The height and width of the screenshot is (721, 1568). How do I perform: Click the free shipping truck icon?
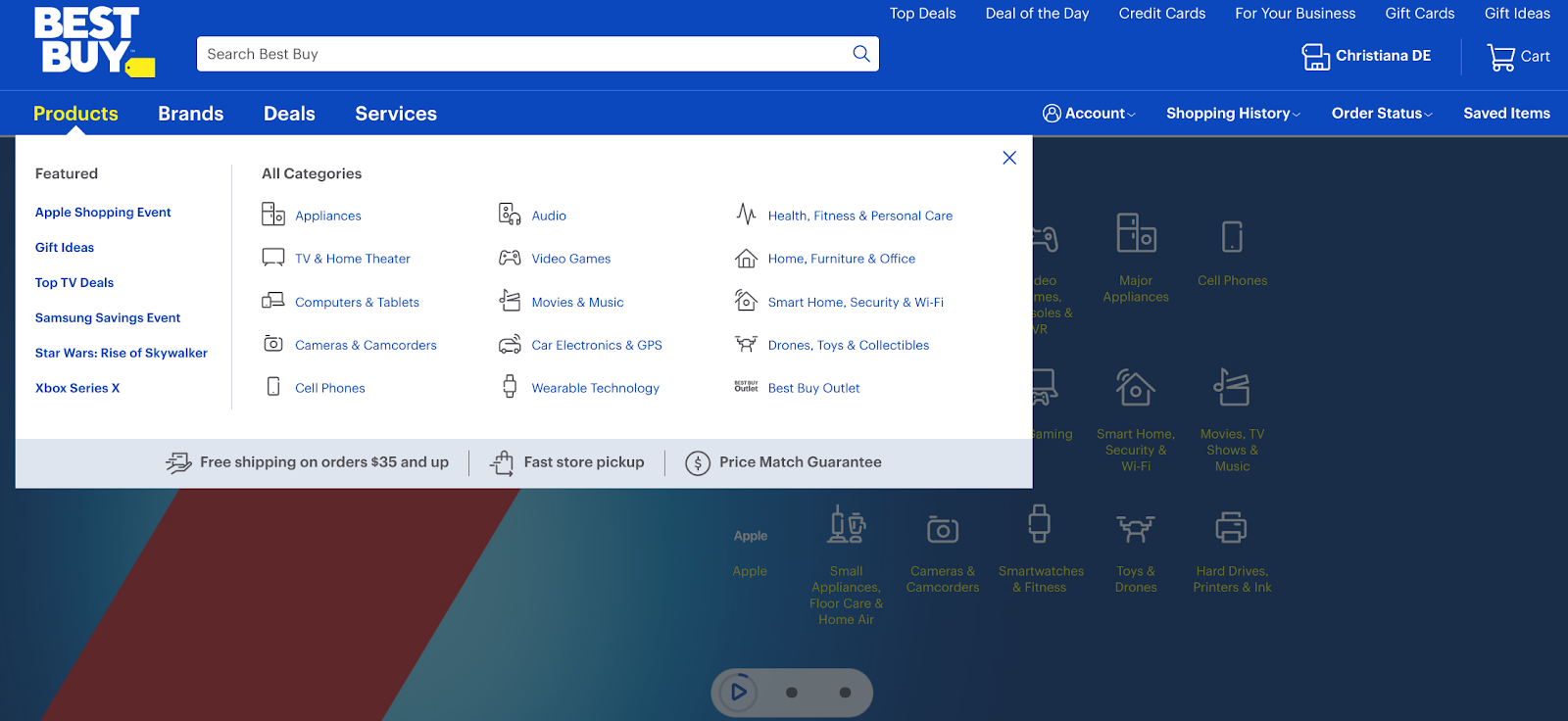pos(178,462)
